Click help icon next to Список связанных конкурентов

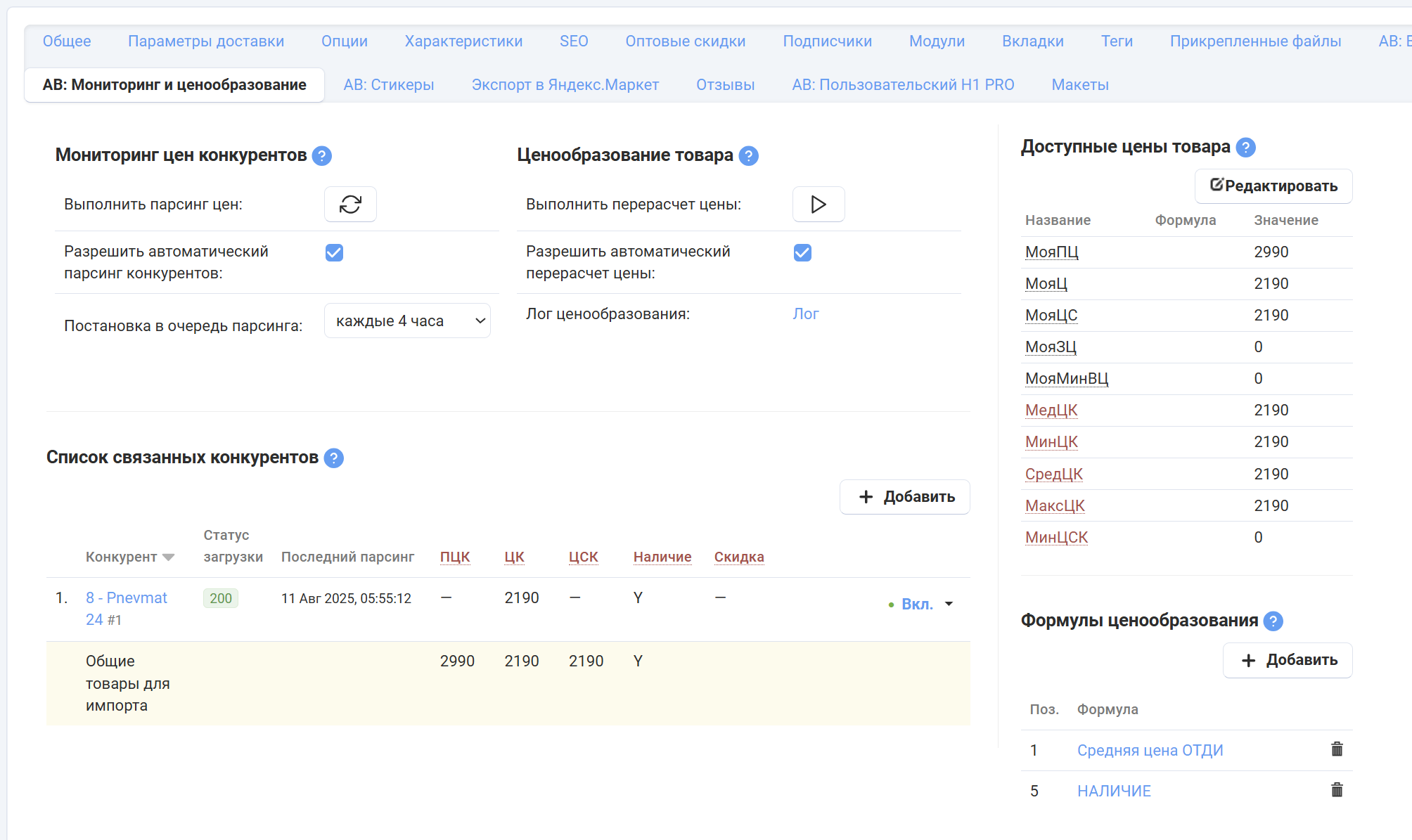334,458
